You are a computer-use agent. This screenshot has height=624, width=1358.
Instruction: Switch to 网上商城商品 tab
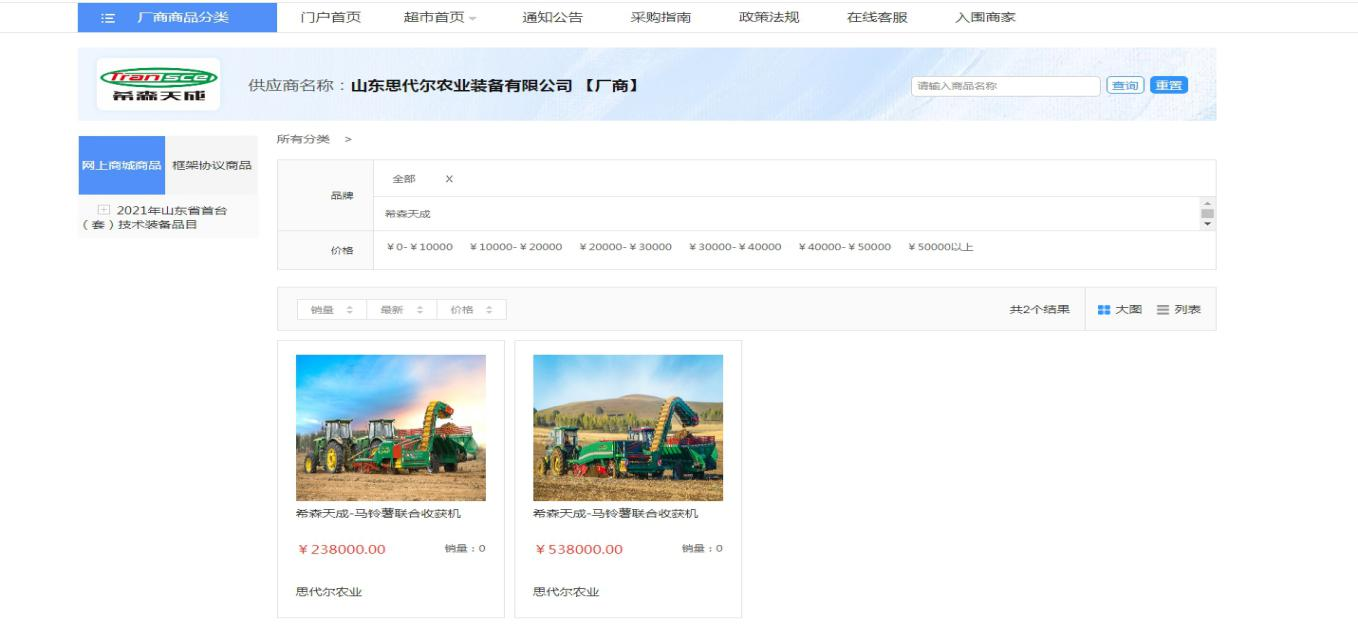[x=121, y=165]
